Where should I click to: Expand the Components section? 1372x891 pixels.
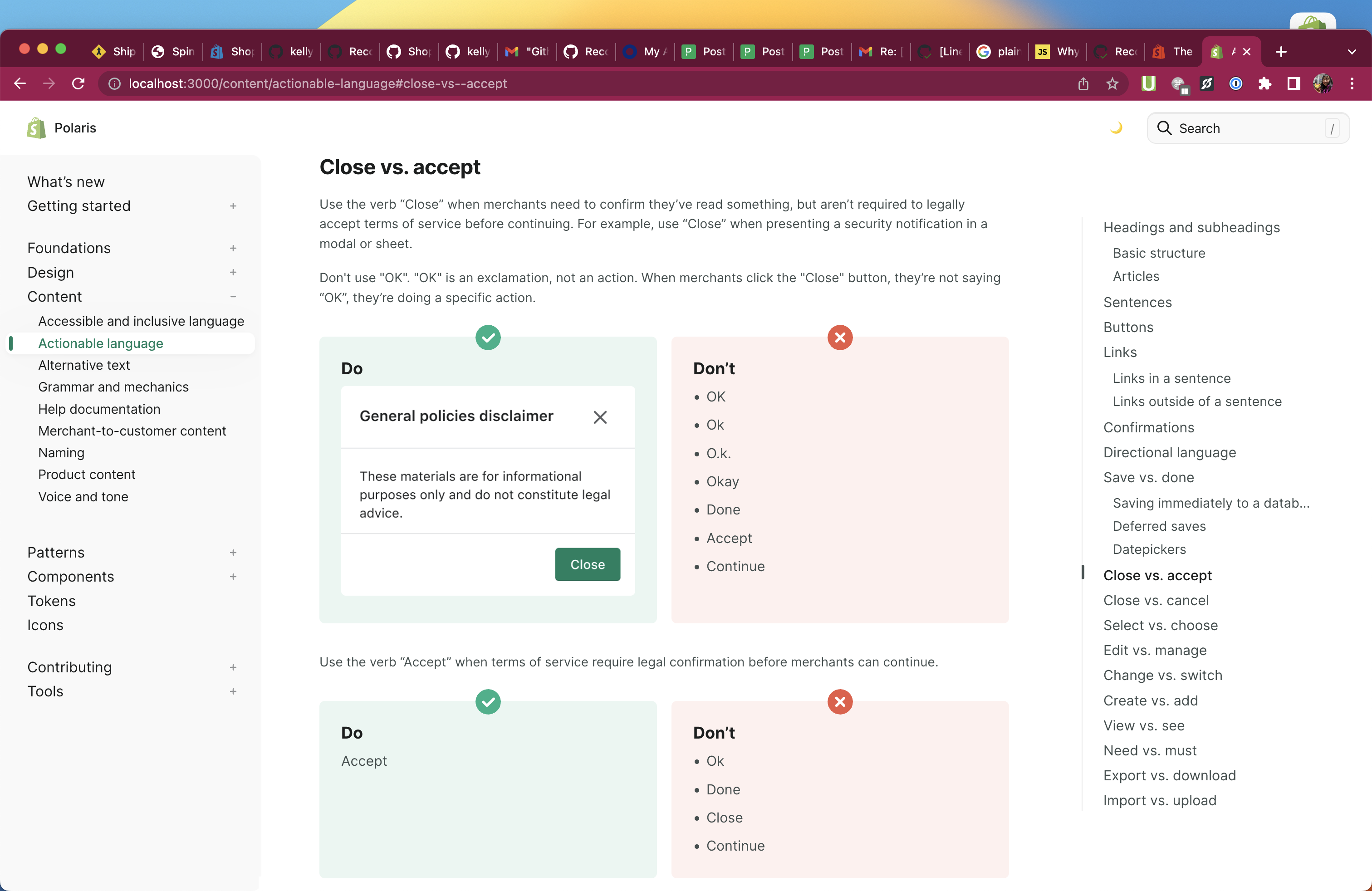coord(233,577)
